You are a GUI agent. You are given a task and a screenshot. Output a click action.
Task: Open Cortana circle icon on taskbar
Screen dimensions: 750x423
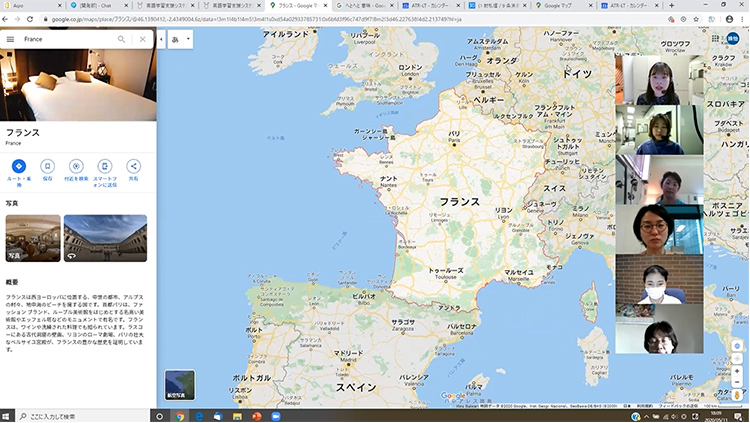click(160, 416)
